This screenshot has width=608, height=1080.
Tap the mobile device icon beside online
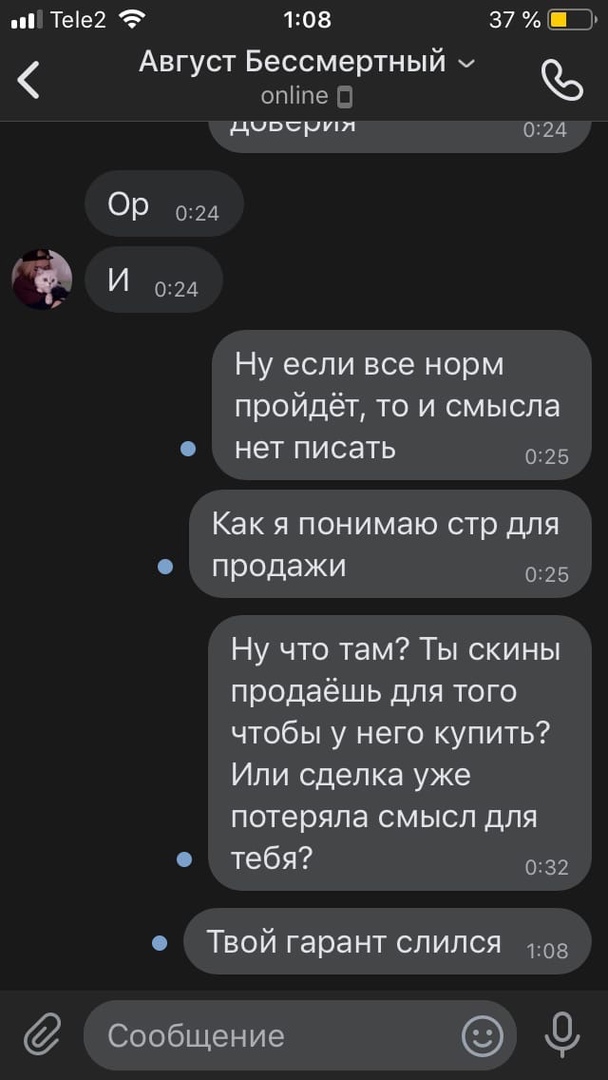click(x=346, y=98)
